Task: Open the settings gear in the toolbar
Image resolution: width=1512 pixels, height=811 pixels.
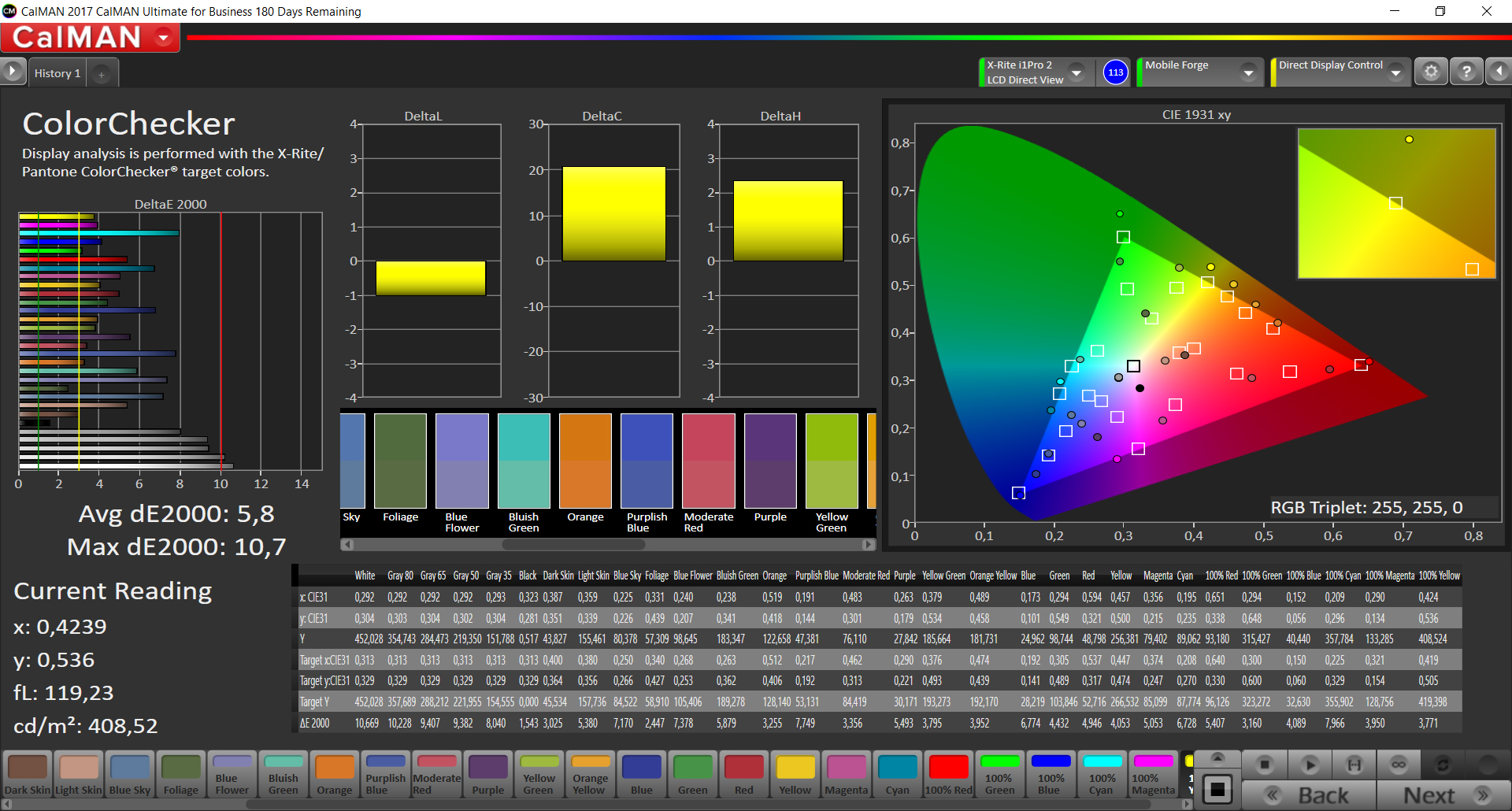Action: tap(1431, 72)
